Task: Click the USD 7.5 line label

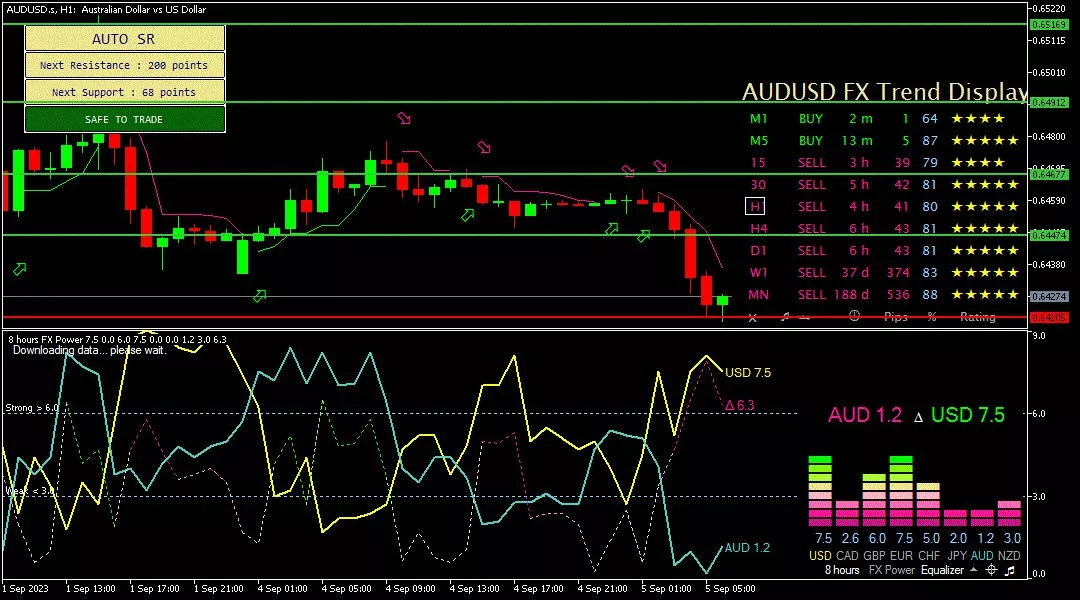Action: pyautogui.click(x=748, y=373)
